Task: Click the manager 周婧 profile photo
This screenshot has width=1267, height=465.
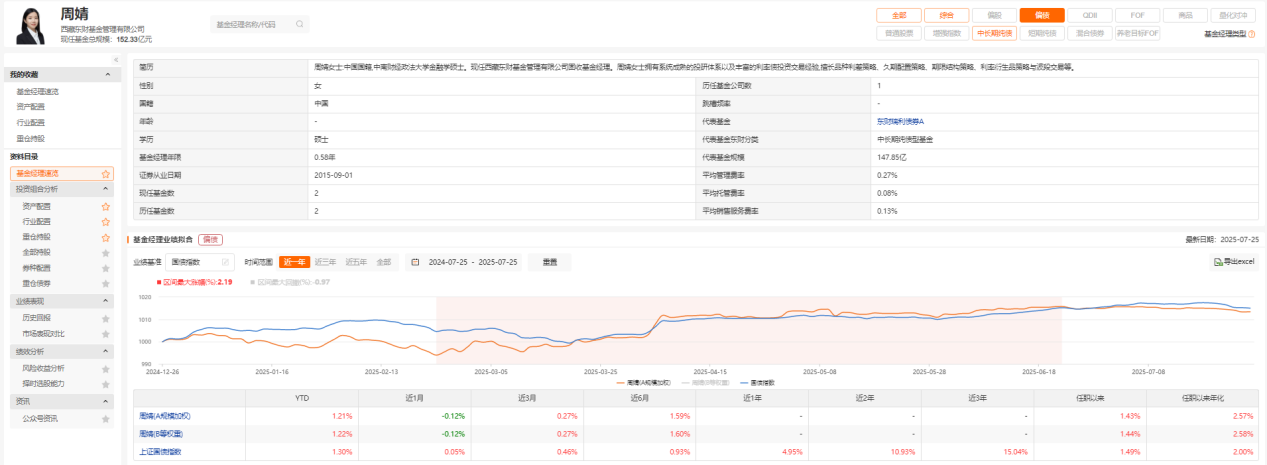Action: coord(31,25)
